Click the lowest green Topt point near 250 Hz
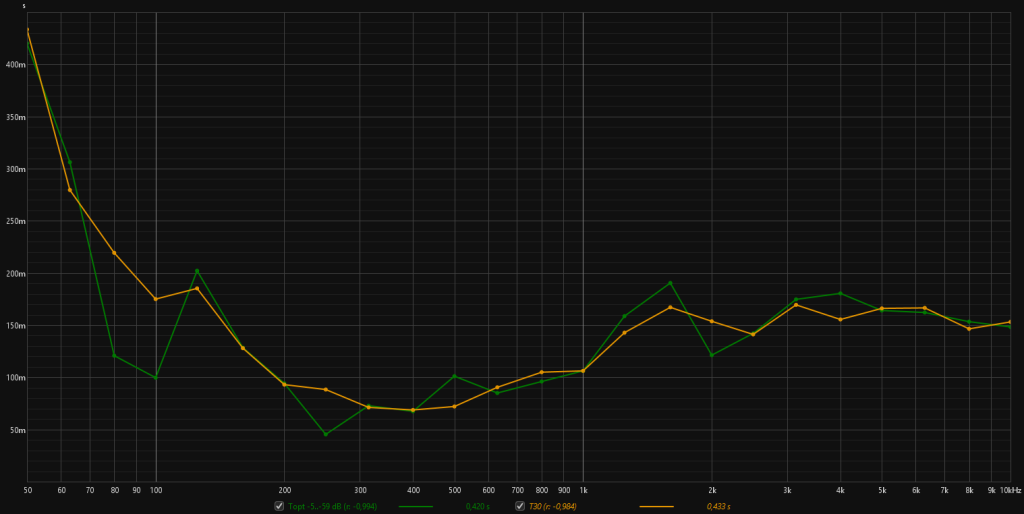The image size is (1024, 514). tap(326, 434)
